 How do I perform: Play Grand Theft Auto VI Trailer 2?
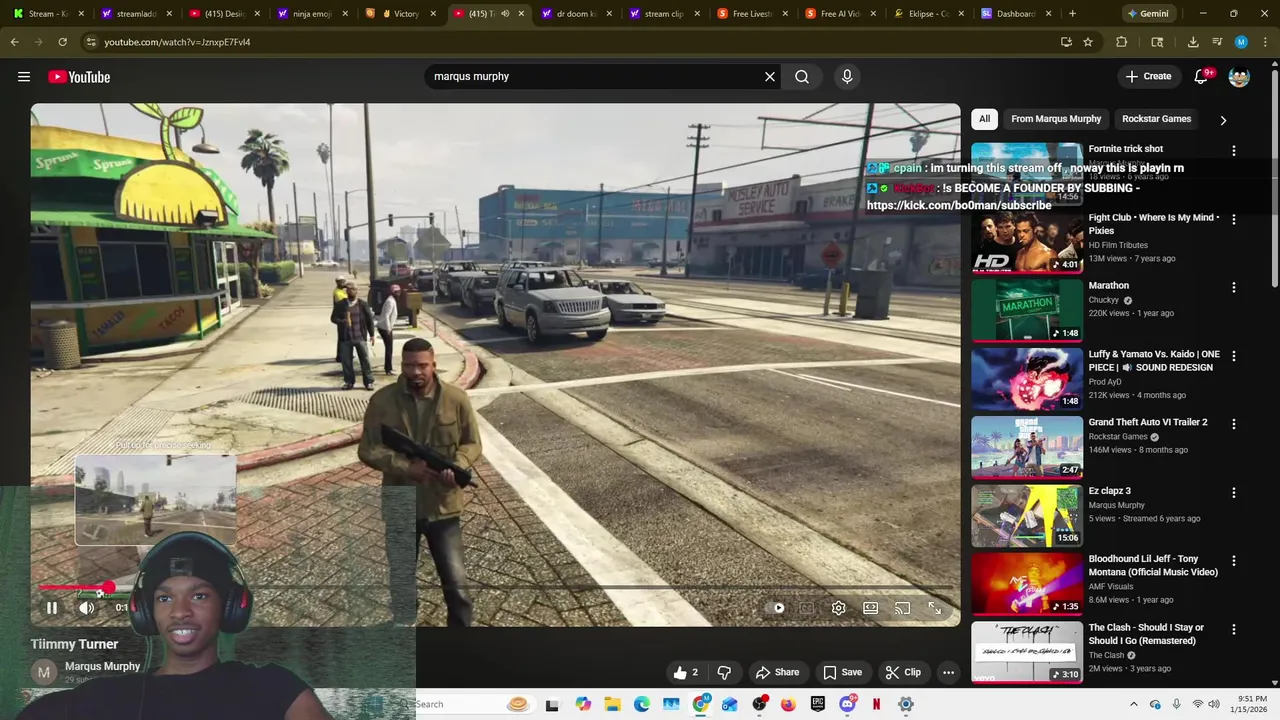[x=1027, y=447]
